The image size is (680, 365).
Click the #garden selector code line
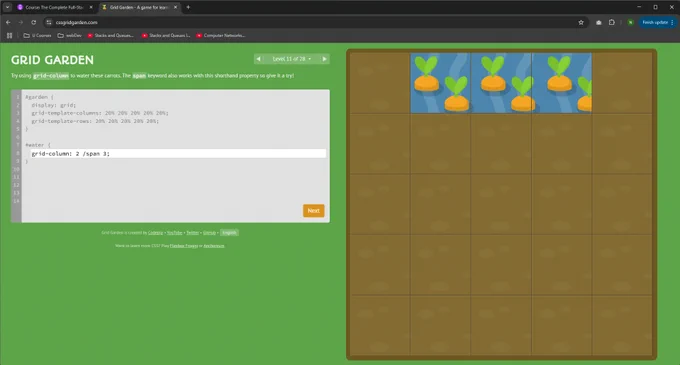tap(39, 97)
